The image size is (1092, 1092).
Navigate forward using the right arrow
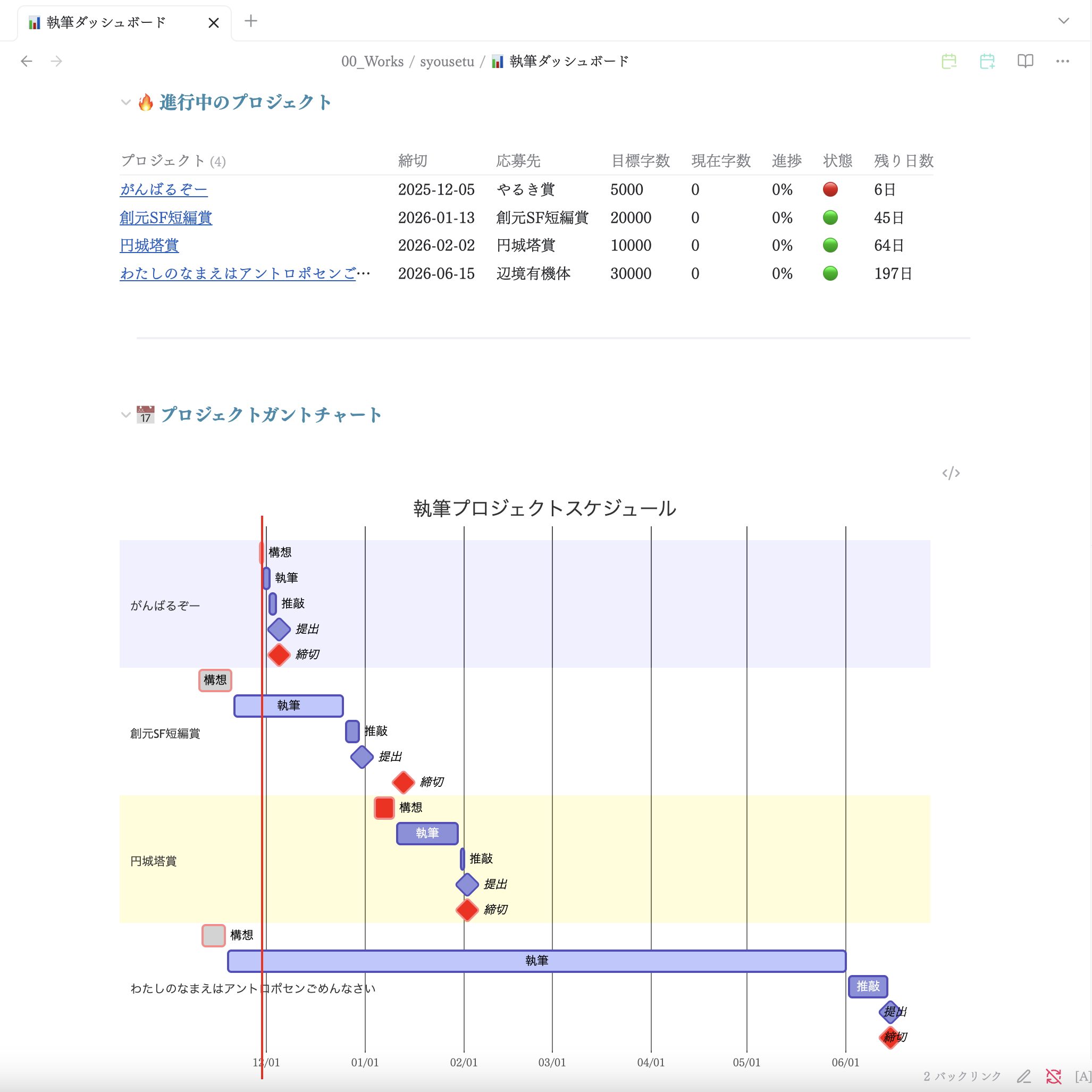pyautogui.click(x=56, y=61)
